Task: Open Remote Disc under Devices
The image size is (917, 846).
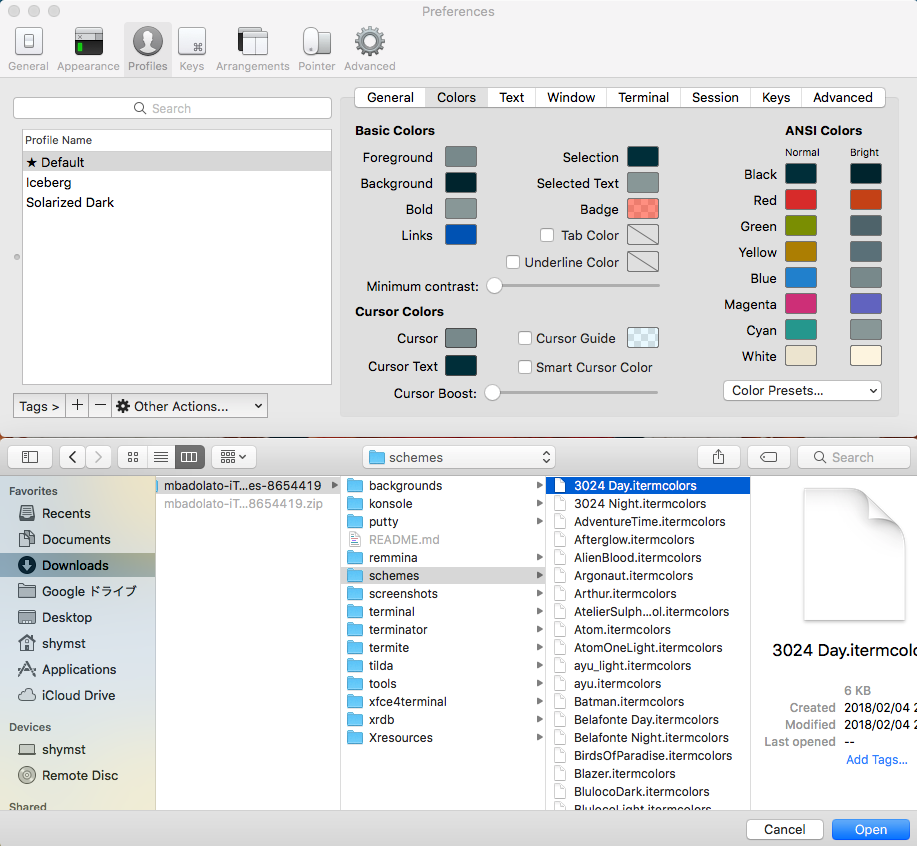Action: (x=80, y=775)
